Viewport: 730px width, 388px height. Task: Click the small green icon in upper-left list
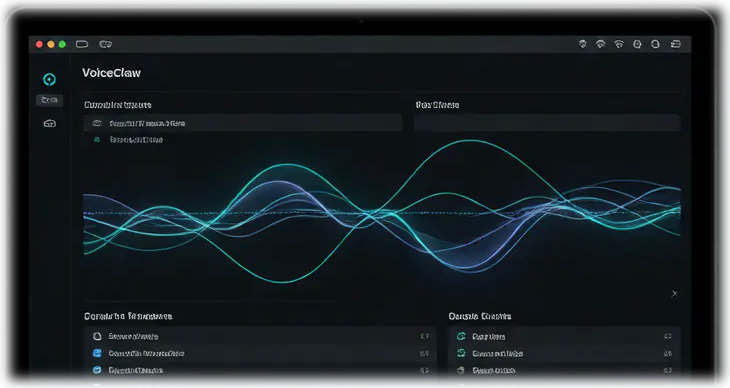[x=97, y=140]
